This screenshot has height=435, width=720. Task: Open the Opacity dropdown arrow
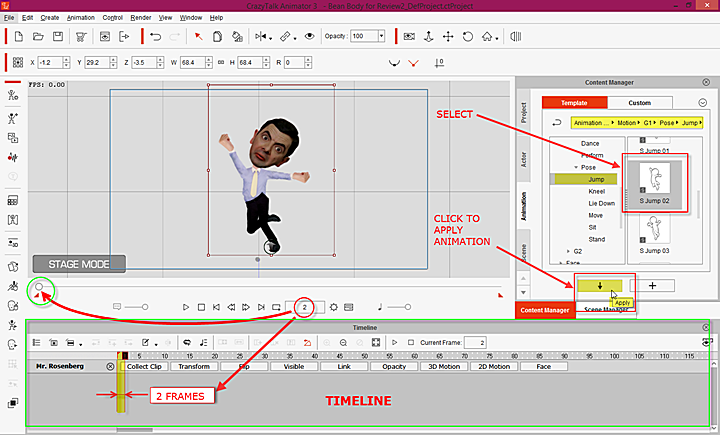coord(381,36)
